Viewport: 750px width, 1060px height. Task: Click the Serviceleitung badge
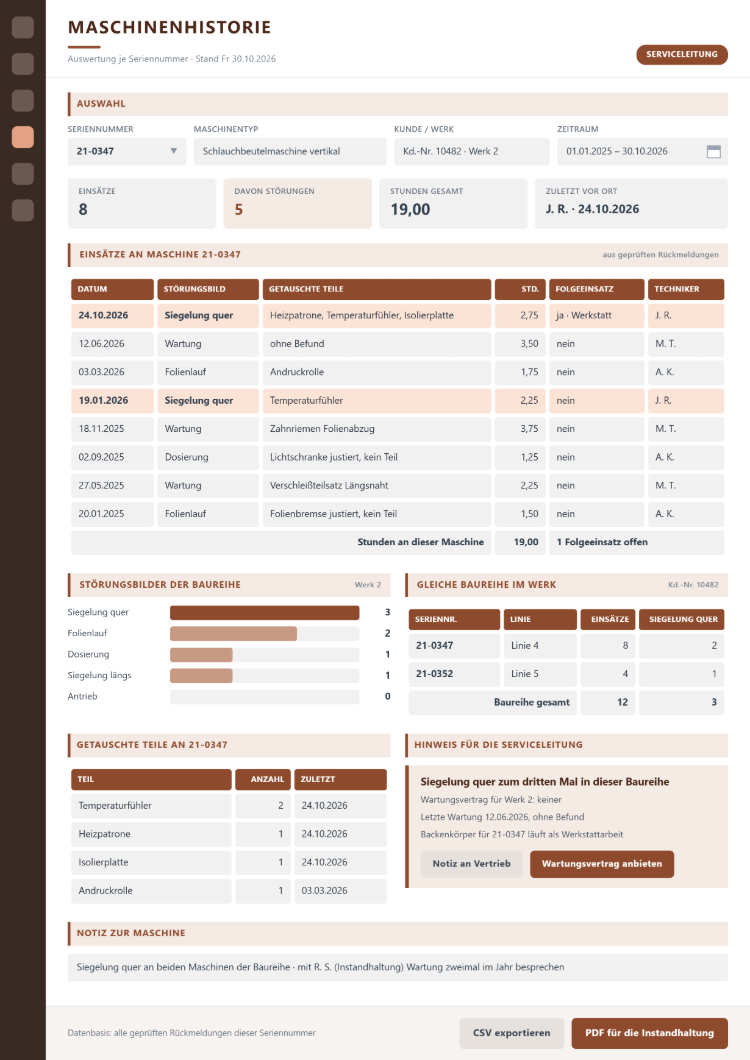pyautogui.click(x=682, y=55)
